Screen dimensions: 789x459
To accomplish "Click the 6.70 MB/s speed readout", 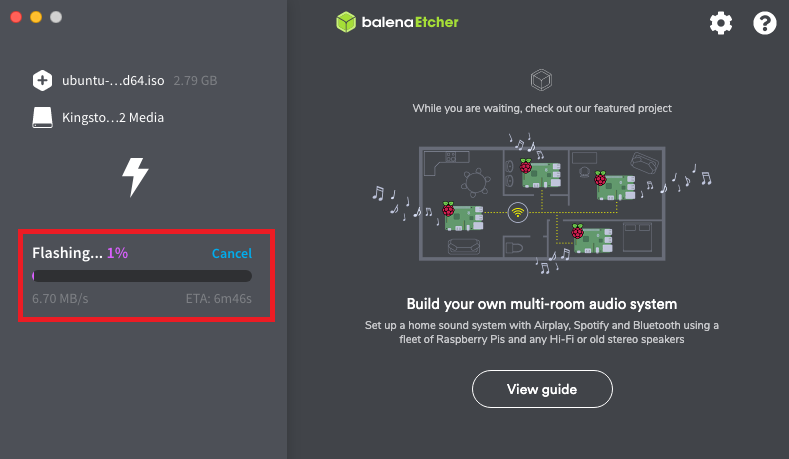I will [60, 298].
